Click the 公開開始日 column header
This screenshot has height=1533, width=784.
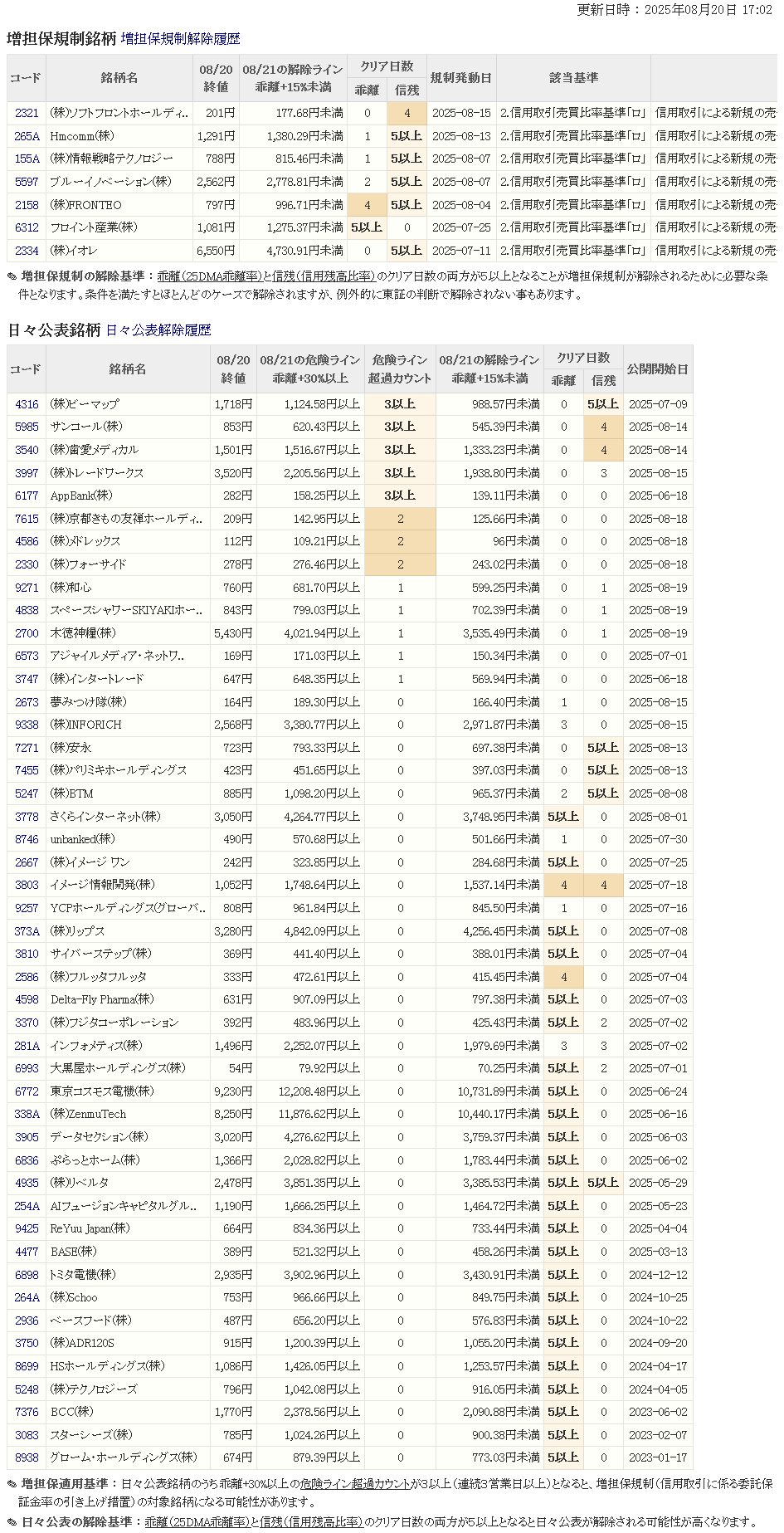point(658,369)
